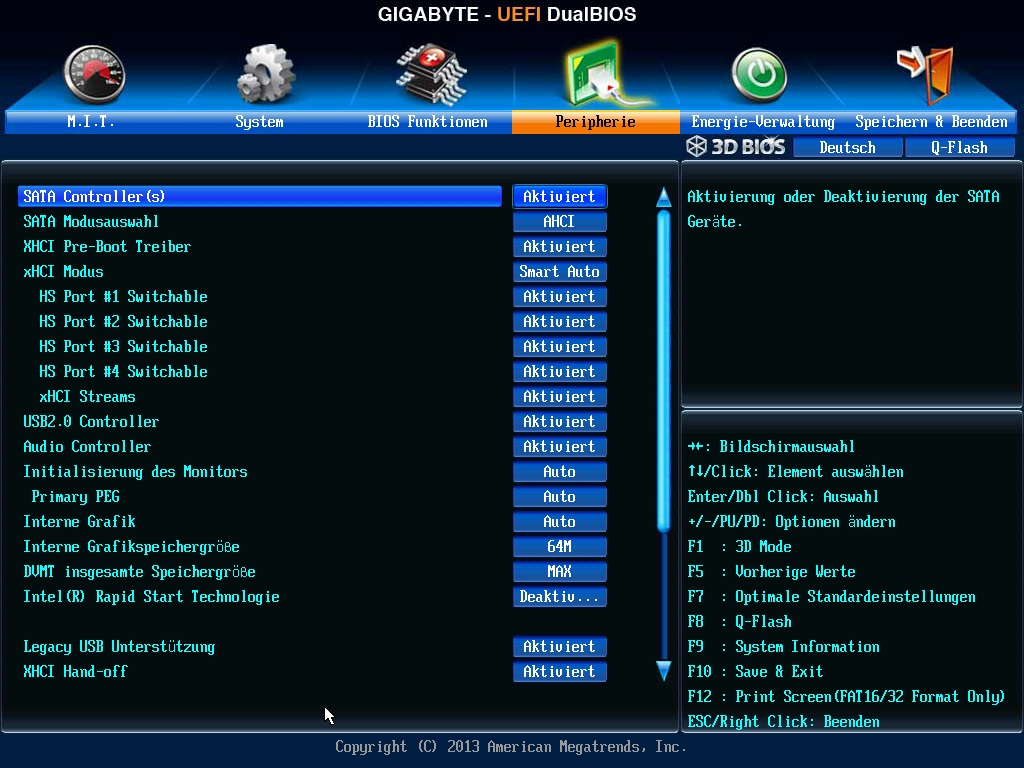Viewport: 1024px width, 768px height.
Task: Open the Interne Grafik Auto dropdown
Action: [560, 522]
